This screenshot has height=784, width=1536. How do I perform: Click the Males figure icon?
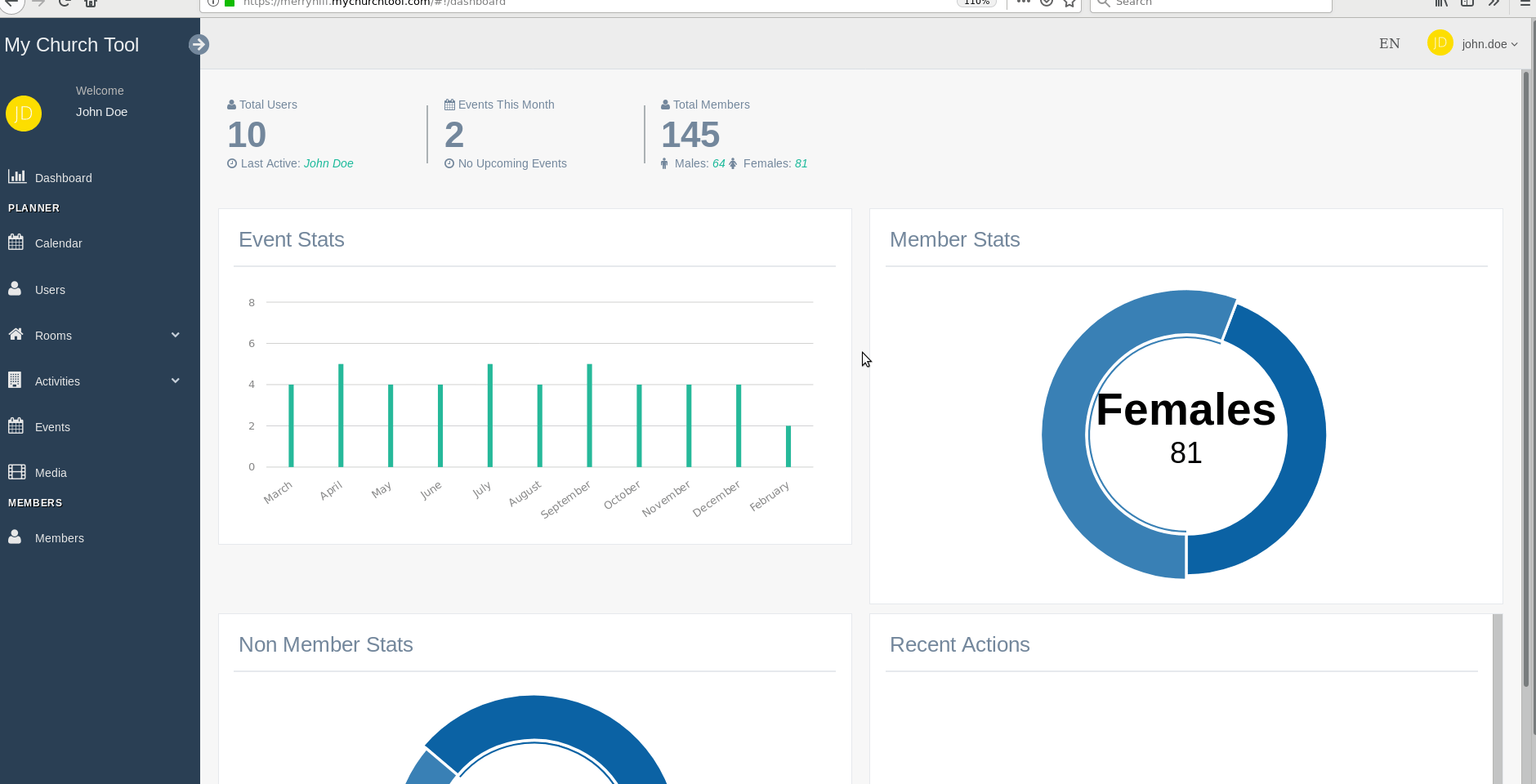664,163
